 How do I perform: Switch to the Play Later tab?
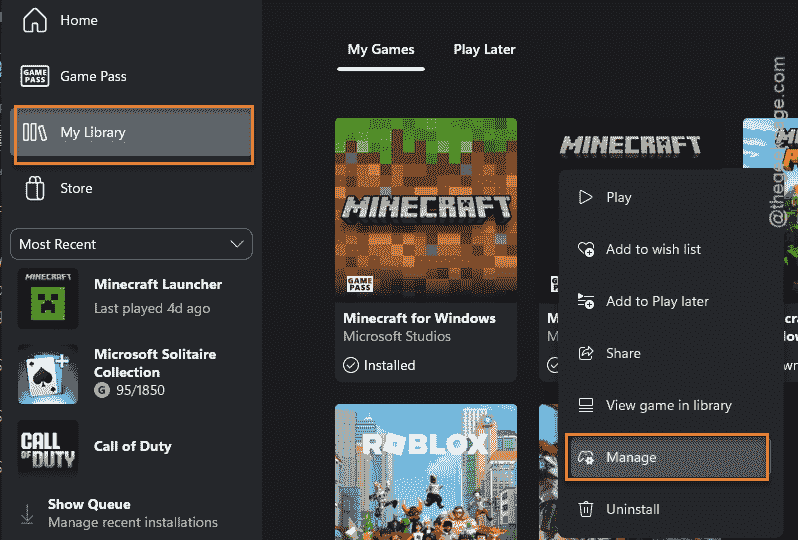coord(484,49)
